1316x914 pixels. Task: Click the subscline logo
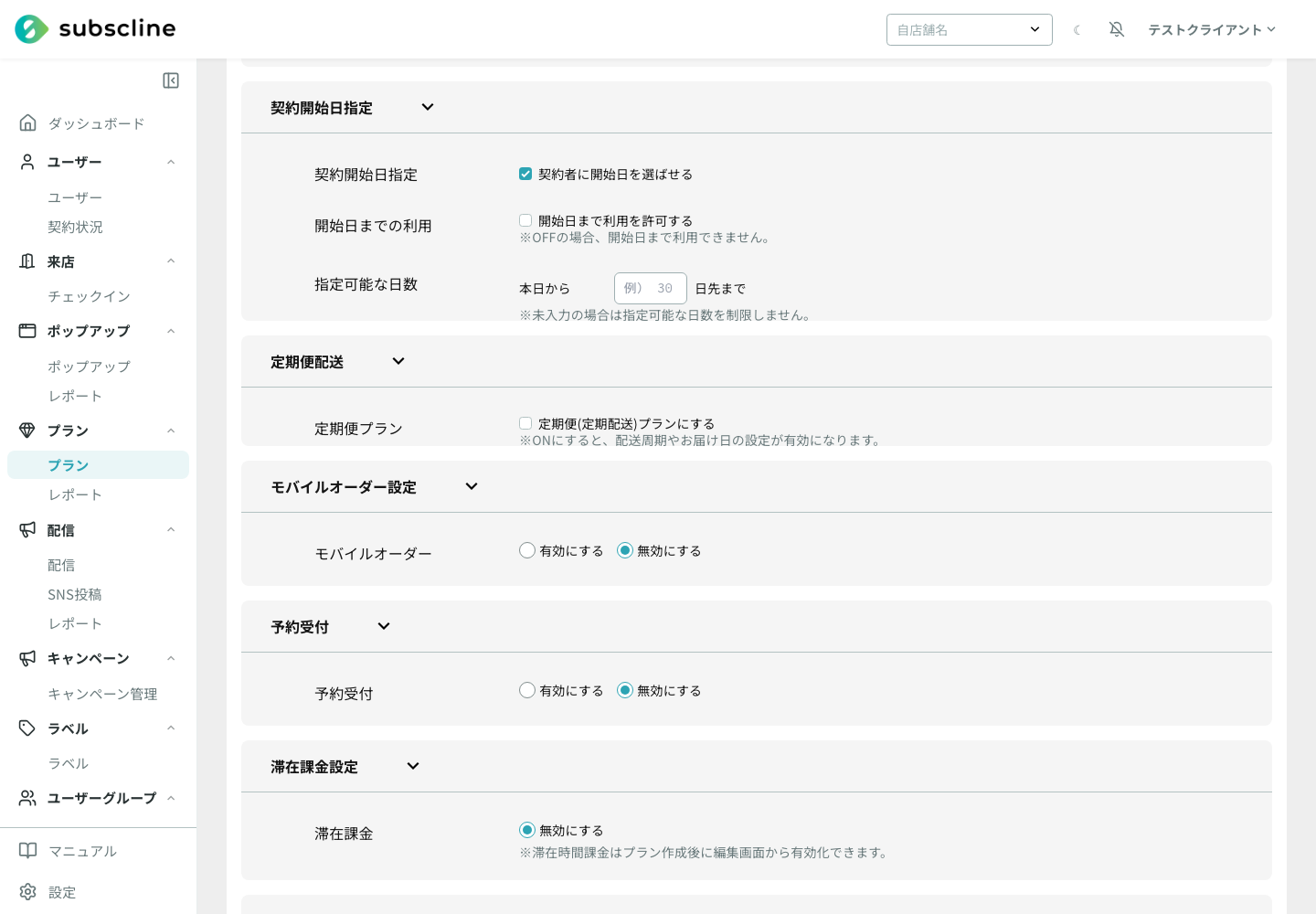95,29
